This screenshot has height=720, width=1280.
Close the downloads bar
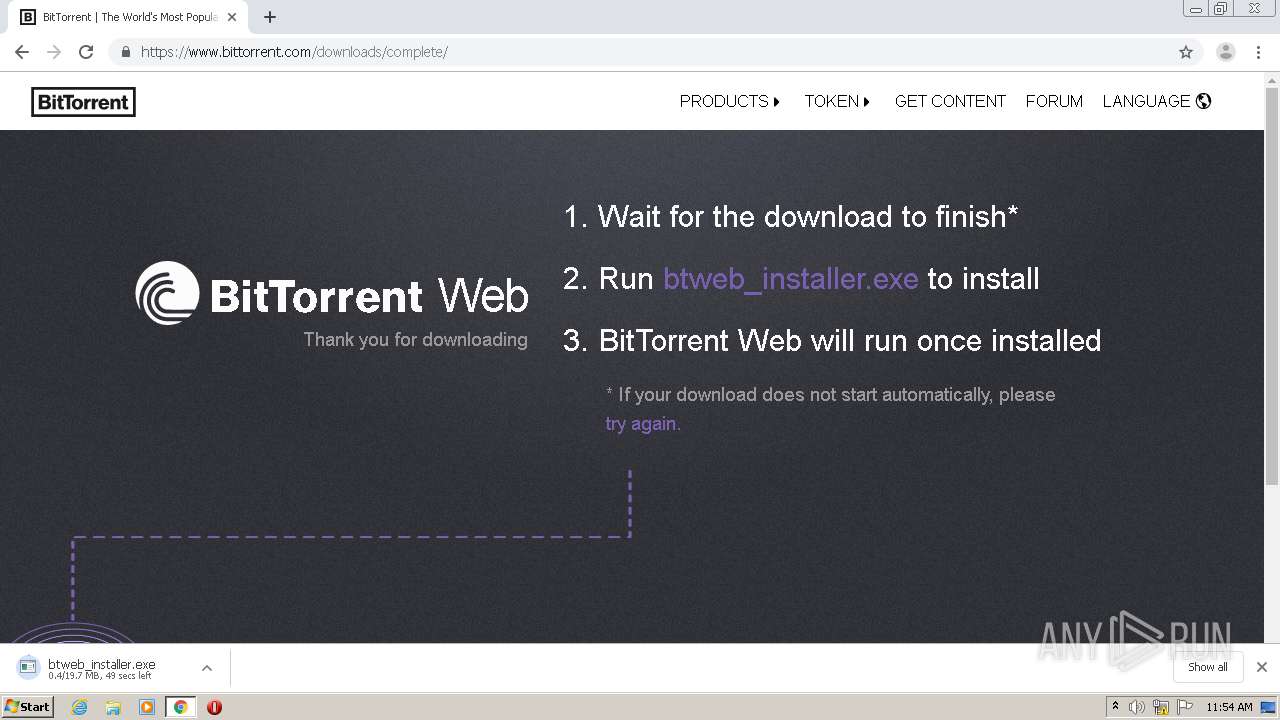[x=1262, y=667]
